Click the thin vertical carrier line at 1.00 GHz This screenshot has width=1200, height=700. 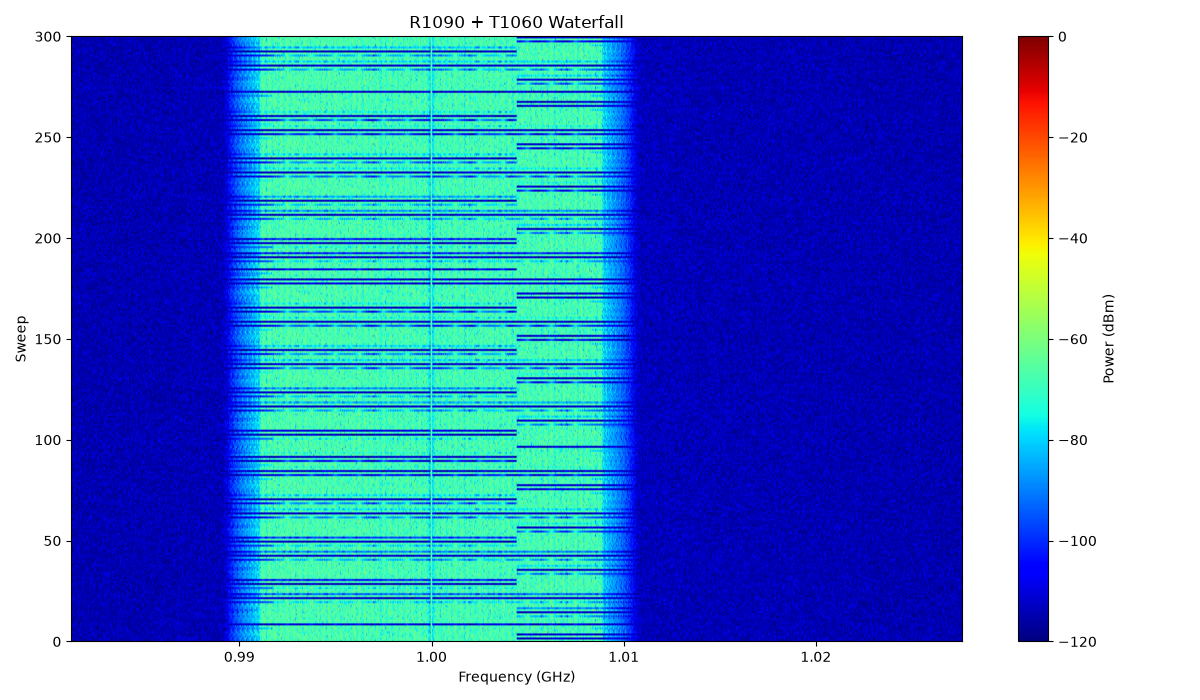[431, 339]
